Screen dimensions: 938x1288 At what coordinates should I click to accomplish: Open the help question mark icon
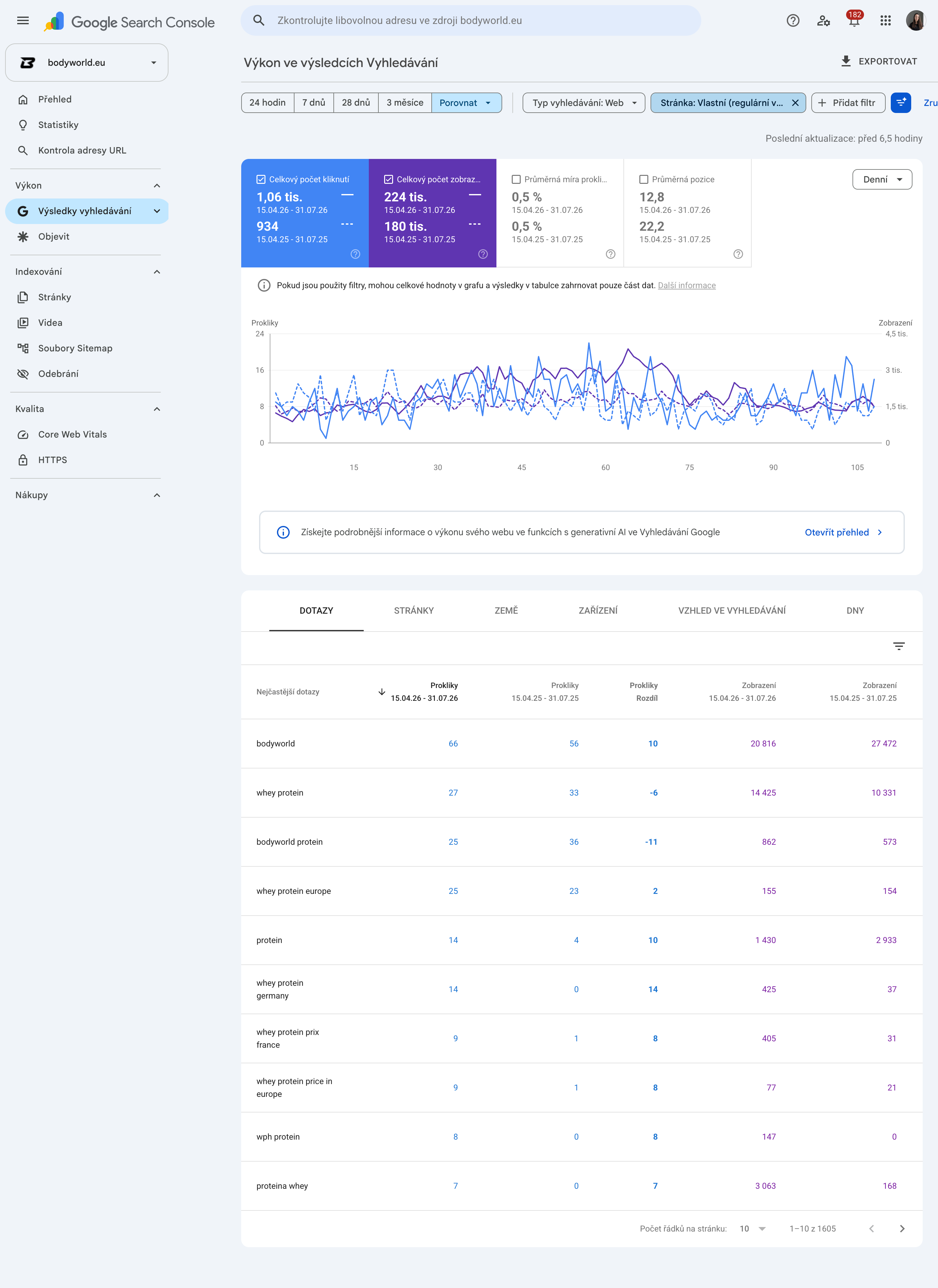793,21
